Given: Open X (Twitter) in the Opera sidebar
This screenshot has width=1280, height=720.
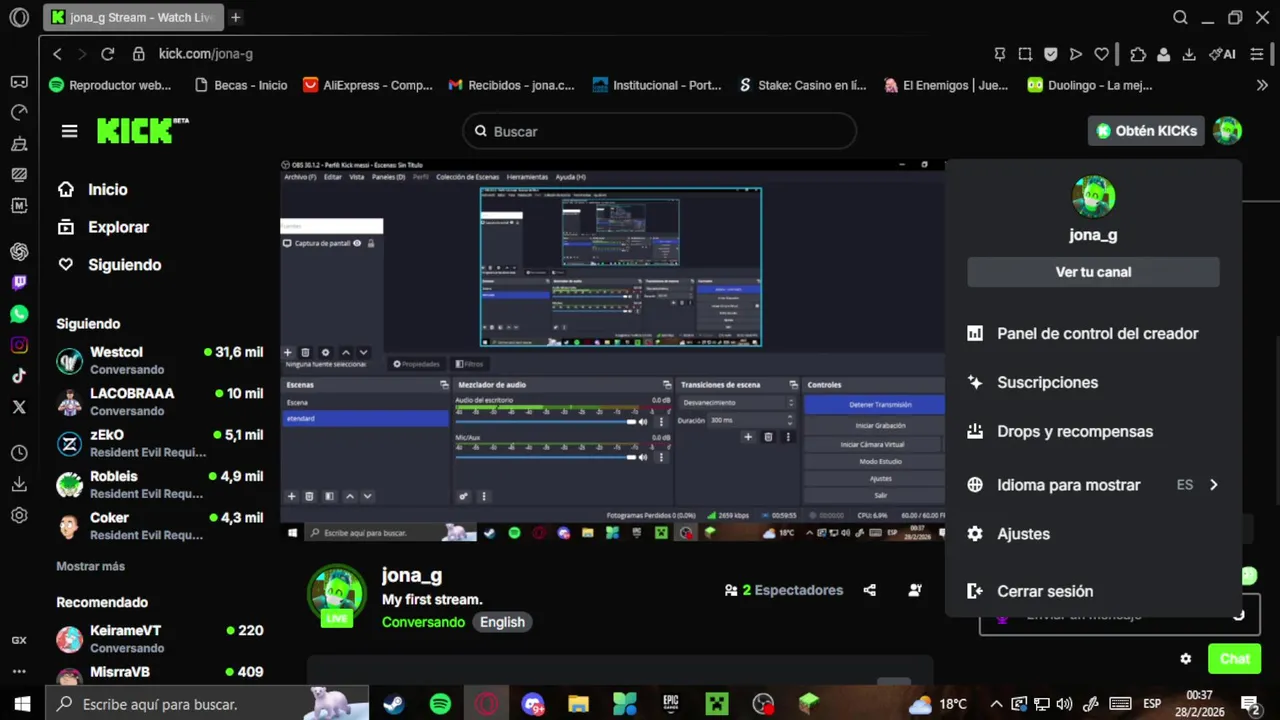Looking at the screenshot, I should [x=19, y=407].
